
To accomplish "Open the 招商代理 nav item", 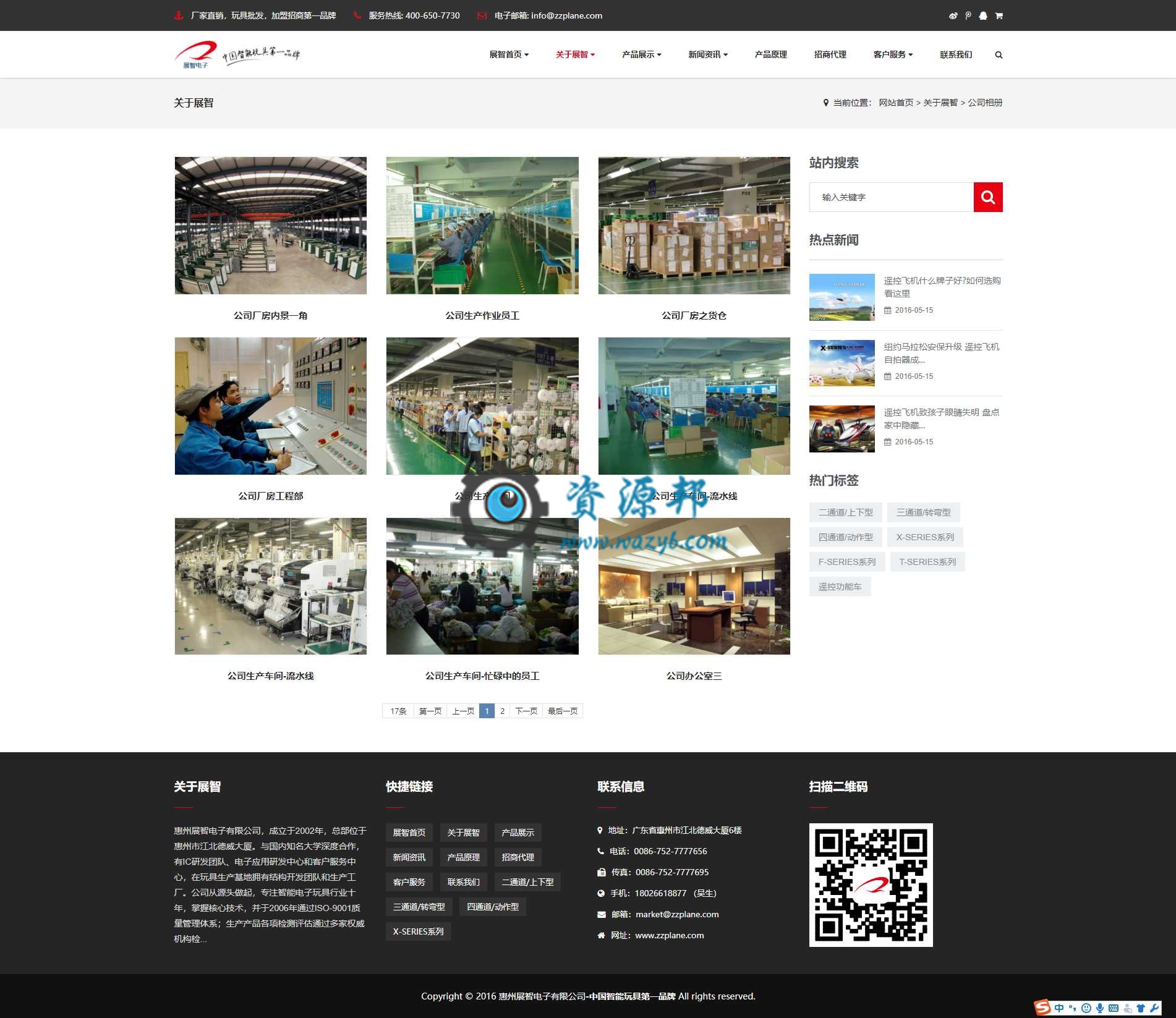I will pyautogui.click(x=830, y=54).
